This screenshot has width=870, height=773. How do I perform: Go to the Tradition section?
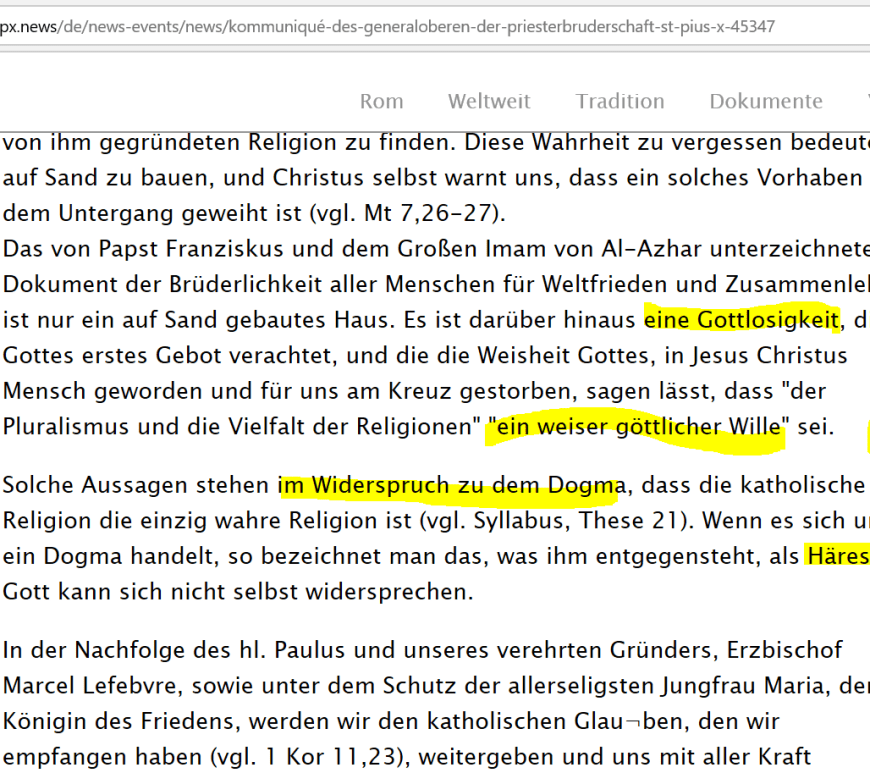tap(620, 101)
